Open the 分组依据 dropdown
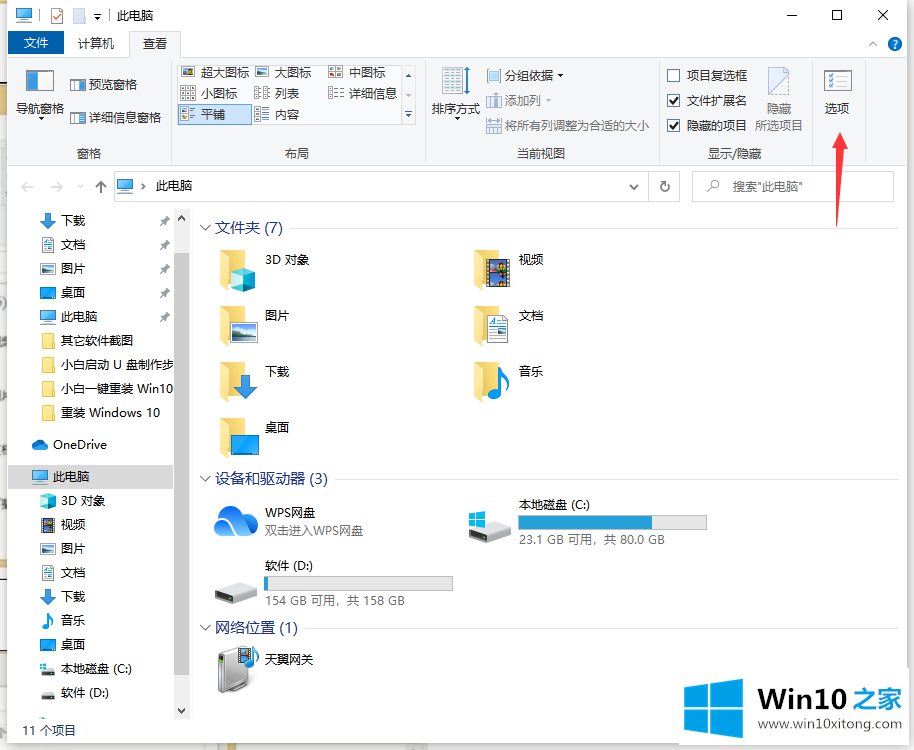 [x=525, y=76]
